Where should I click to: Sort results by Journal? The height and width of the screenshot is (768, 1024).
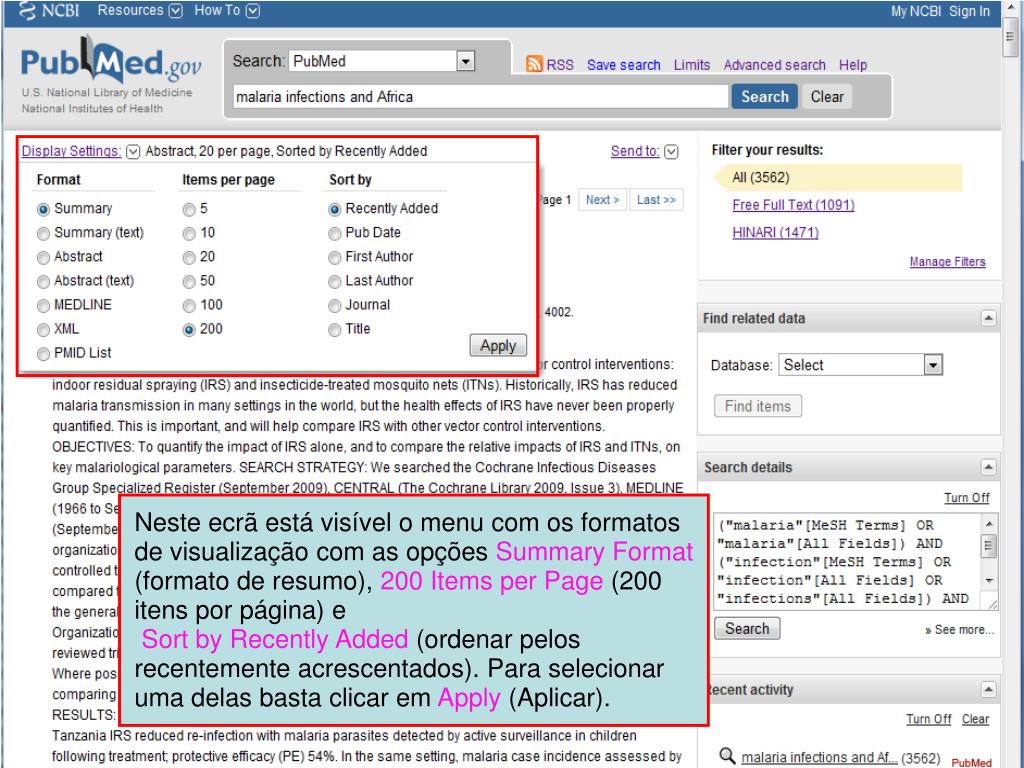(x=334, y=306)
